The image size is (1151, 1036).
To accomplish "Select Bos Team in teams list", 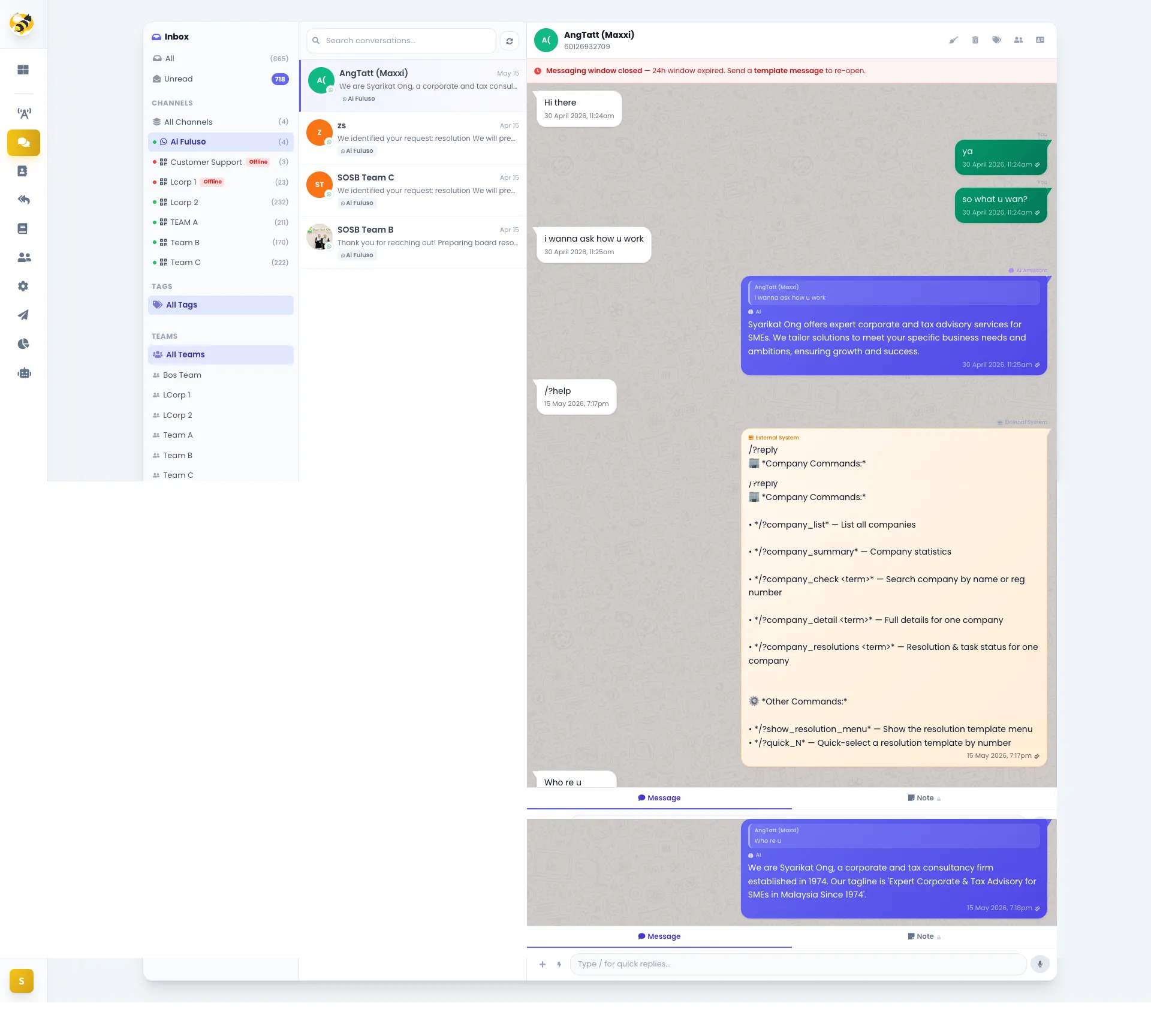I will [x=221, y=375].
